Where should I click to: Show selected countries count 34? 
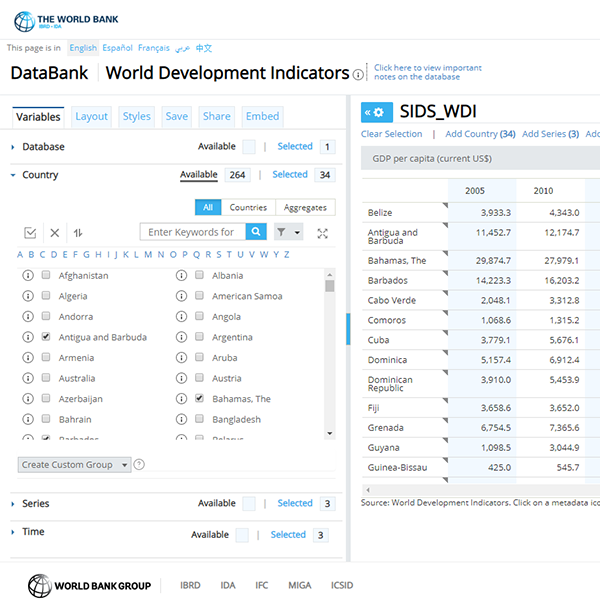pyautogui.click(x=325, y=175)
